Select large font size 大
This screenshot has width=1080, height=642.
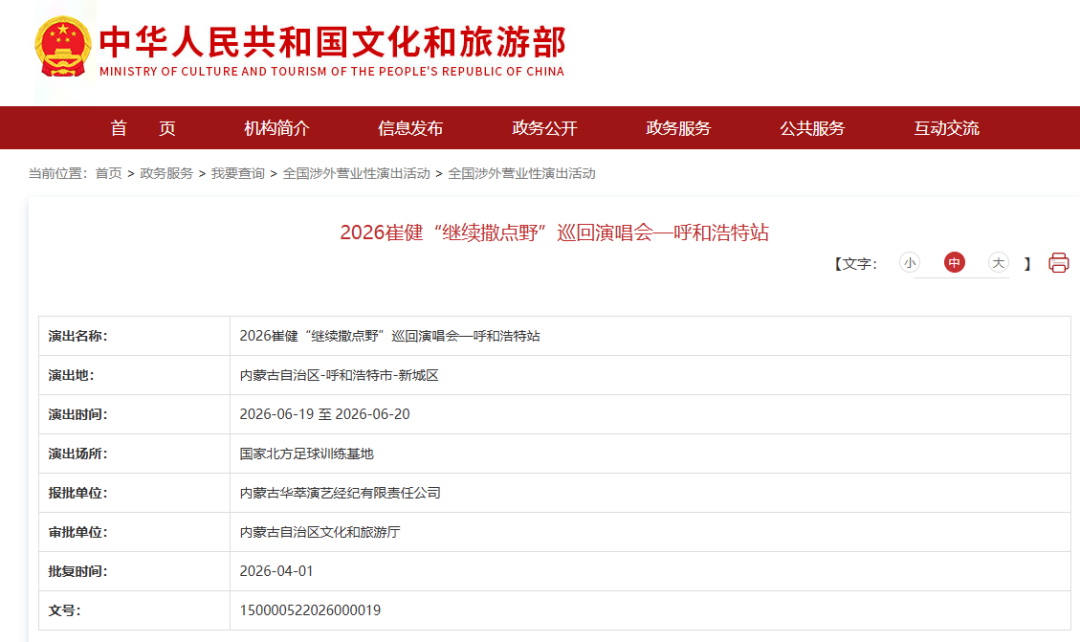998,263
